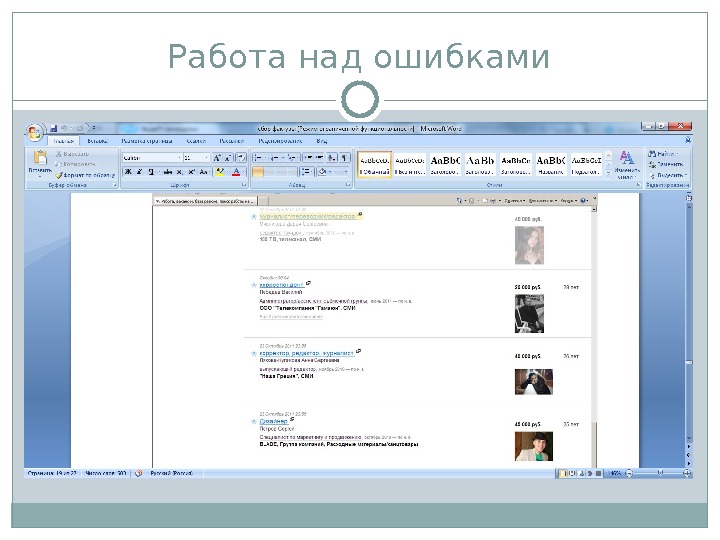Click the Line Spacing icon

[306, 172]
